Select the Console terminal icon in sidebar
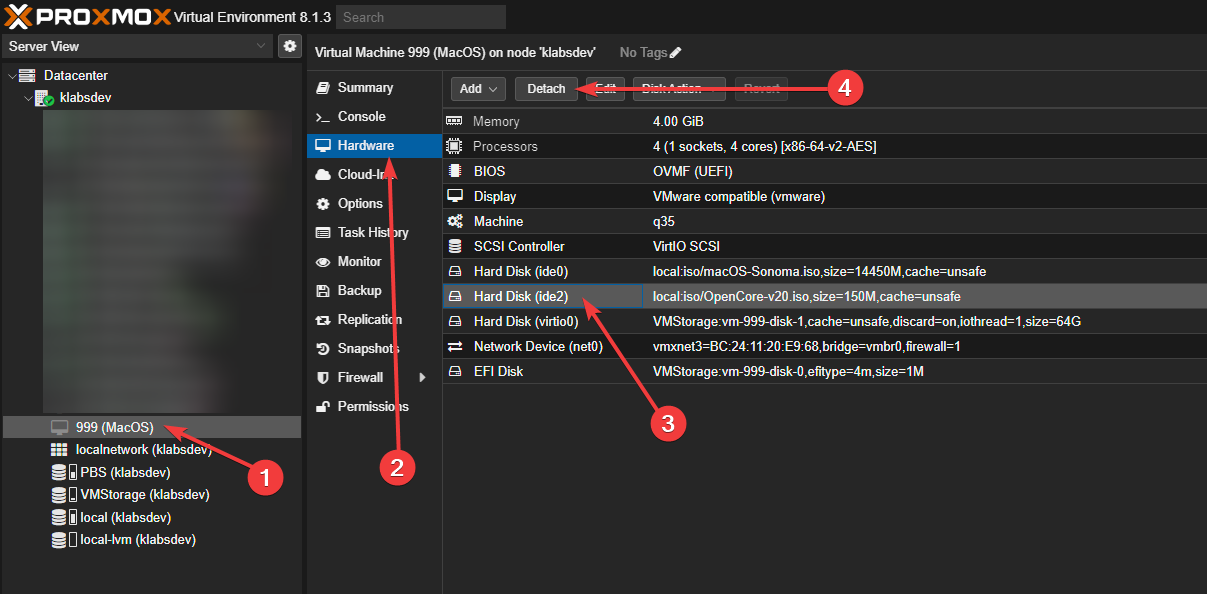This screenshot has width=1207, height=594. click(x=324, y=116)
